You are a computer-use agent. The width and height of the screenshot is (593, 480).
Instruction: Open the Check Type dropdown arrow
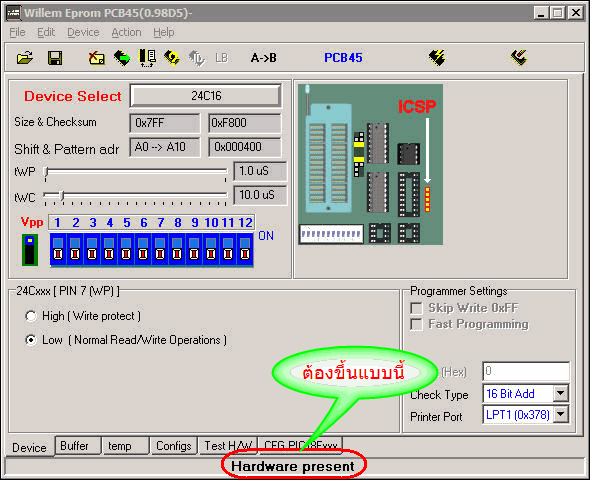561,393
